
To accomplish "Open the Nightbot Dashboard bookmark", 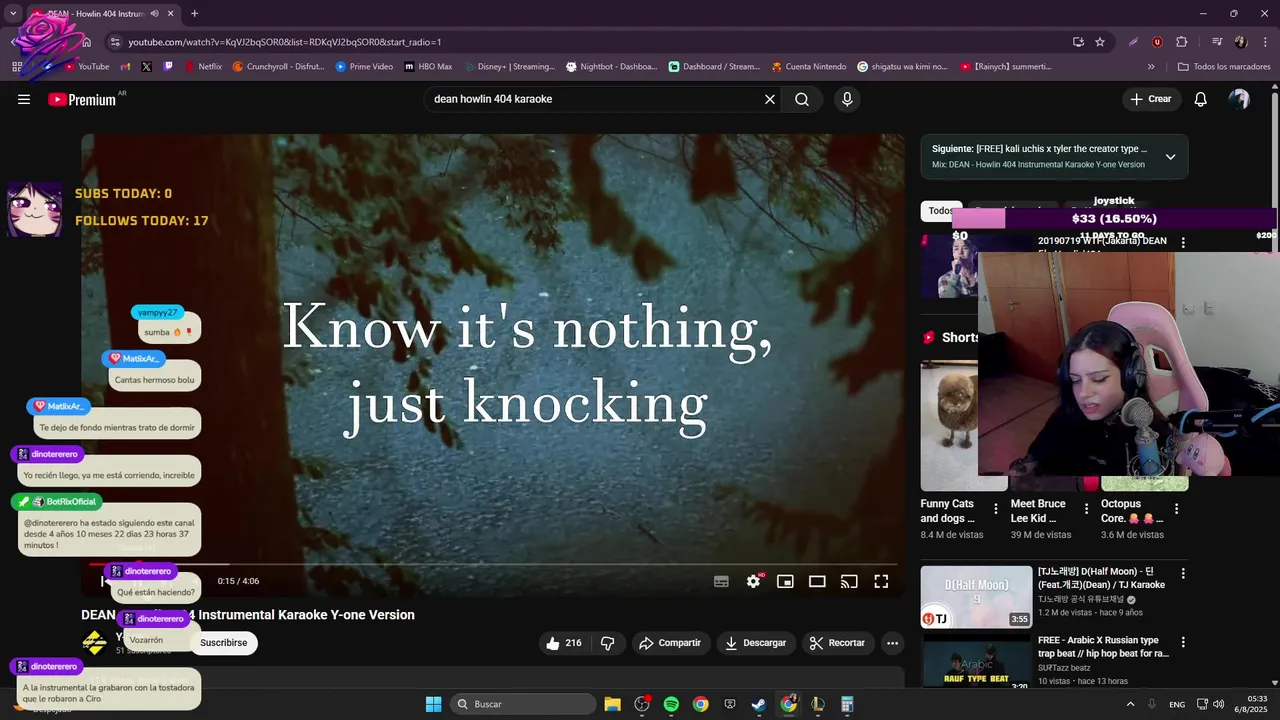I will (x=612, y=67).
